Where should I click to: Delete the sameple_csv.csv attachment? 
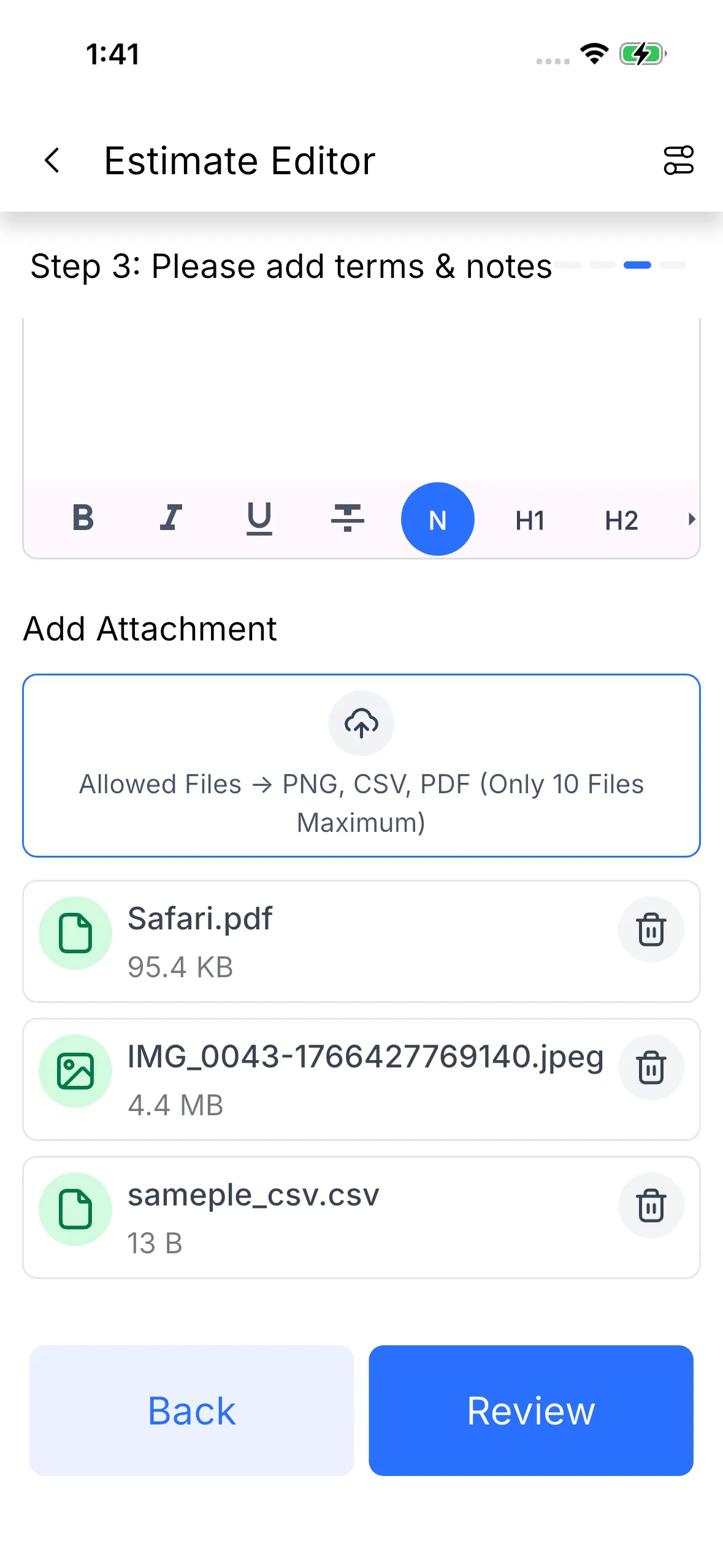[651, 1205]
